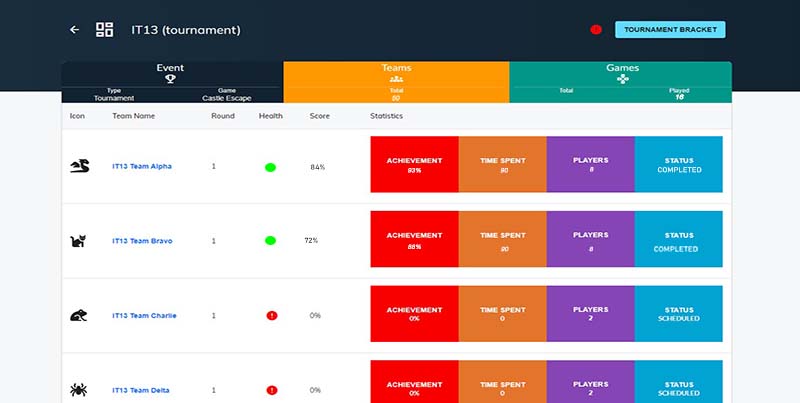
Task: Click Team Charlie's frog icon
Action: (79, 315)
